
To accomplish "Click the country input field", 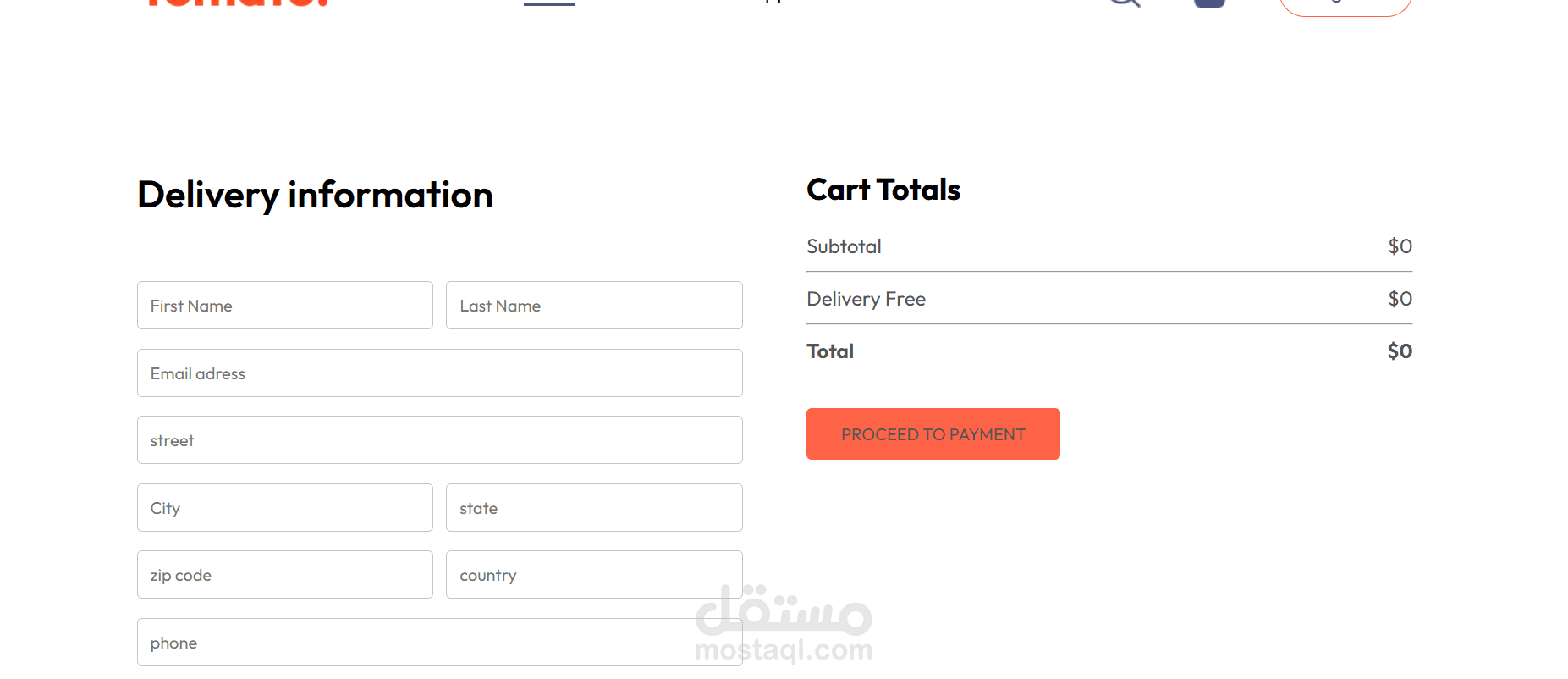I will point(594,575).
